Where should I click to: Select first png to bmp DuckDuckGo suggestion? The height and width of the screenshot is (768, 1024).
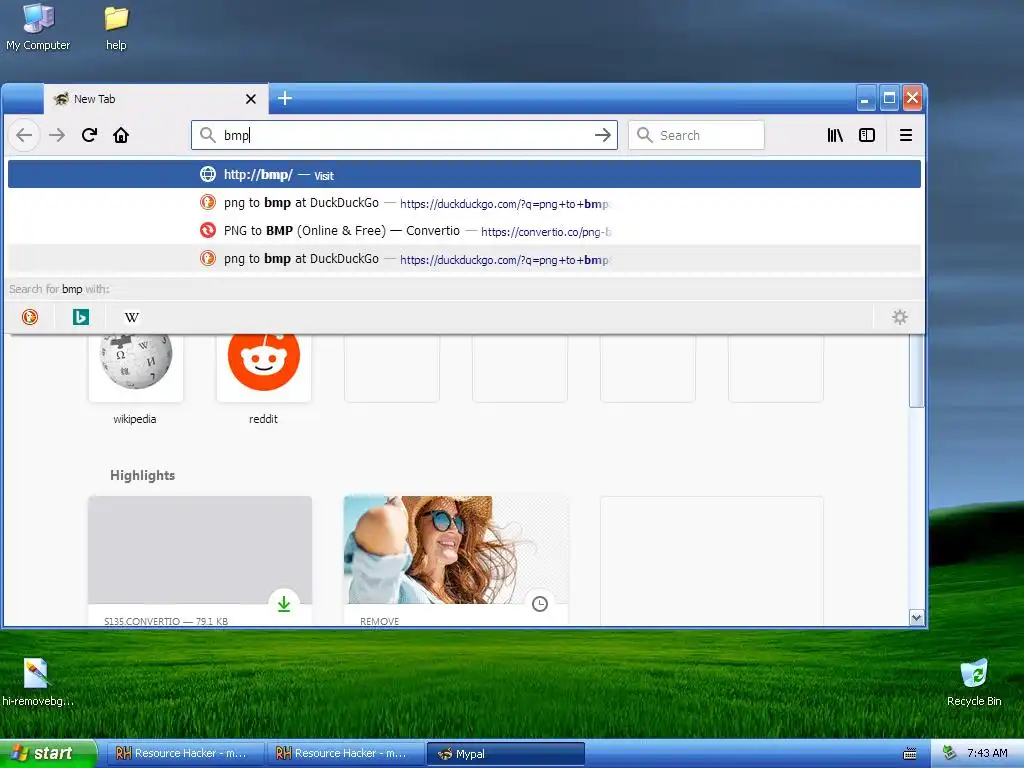click(464, 202)
